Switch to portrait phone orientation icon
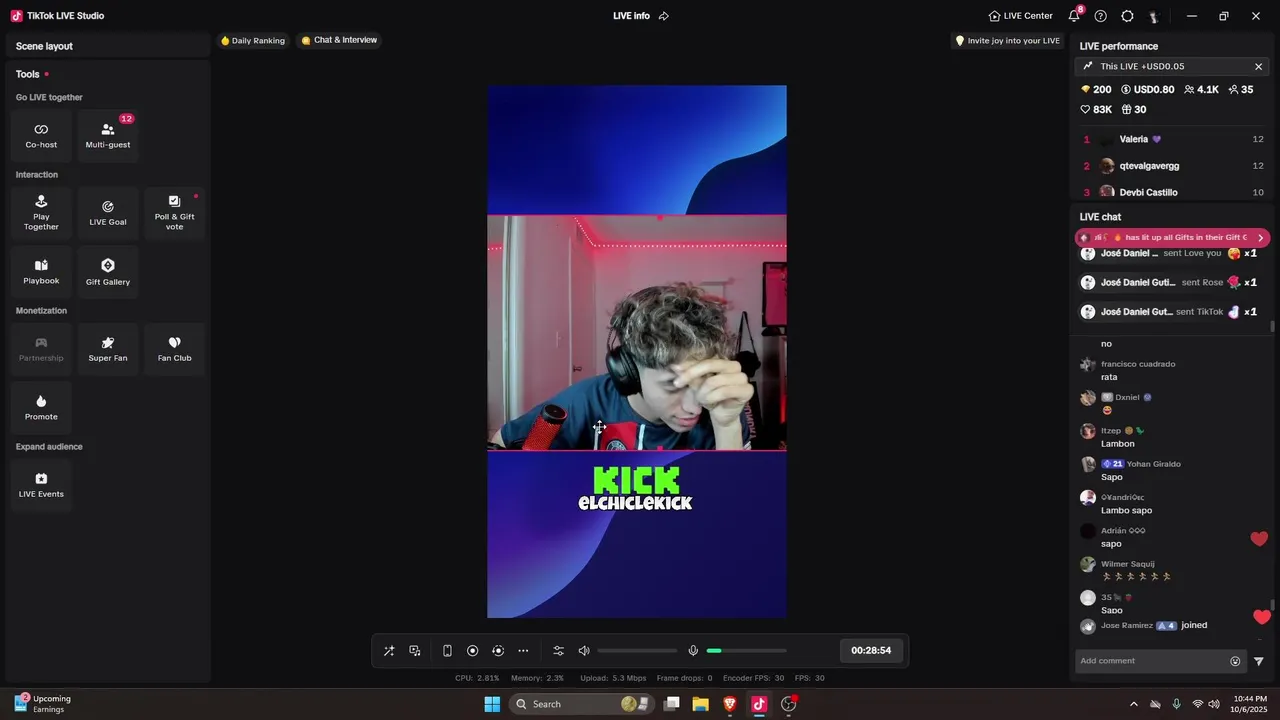Viewport: 1280px width, 720px height. [447, 651]
